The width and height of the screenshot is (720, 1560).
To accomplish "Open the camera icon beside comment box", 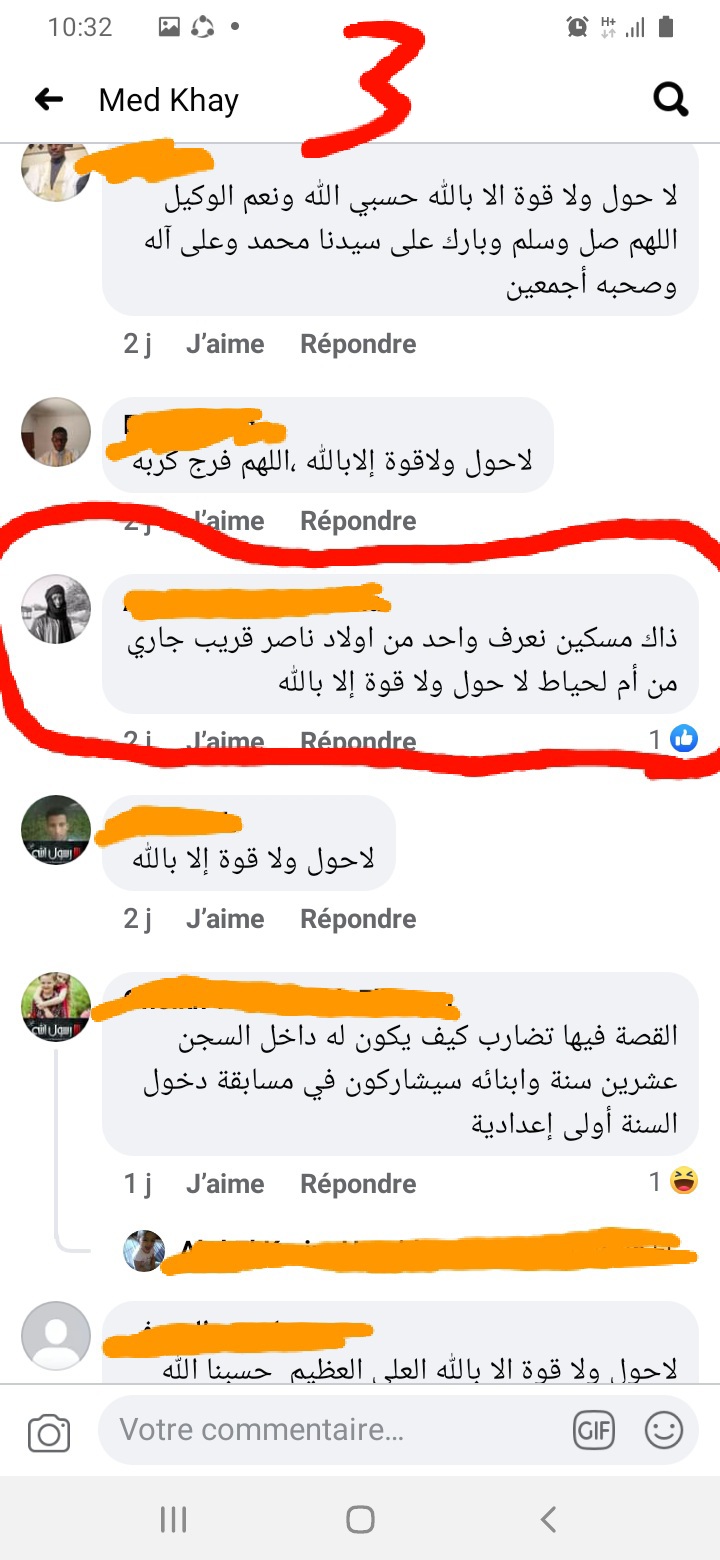I will 49,1434.
